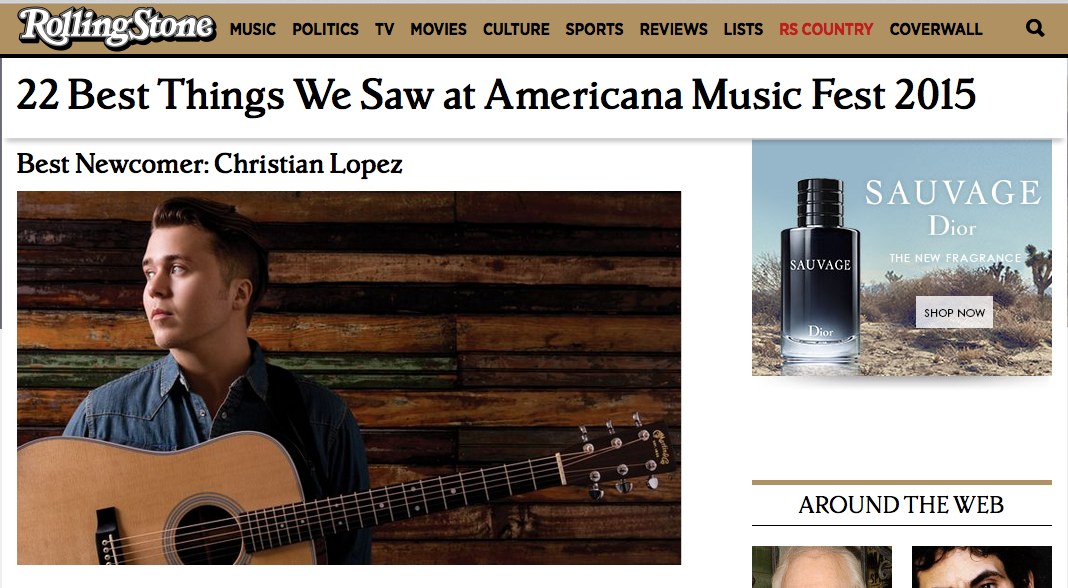Click the Around the Web heading
The image size is (1068, 588).
(901, 505)
